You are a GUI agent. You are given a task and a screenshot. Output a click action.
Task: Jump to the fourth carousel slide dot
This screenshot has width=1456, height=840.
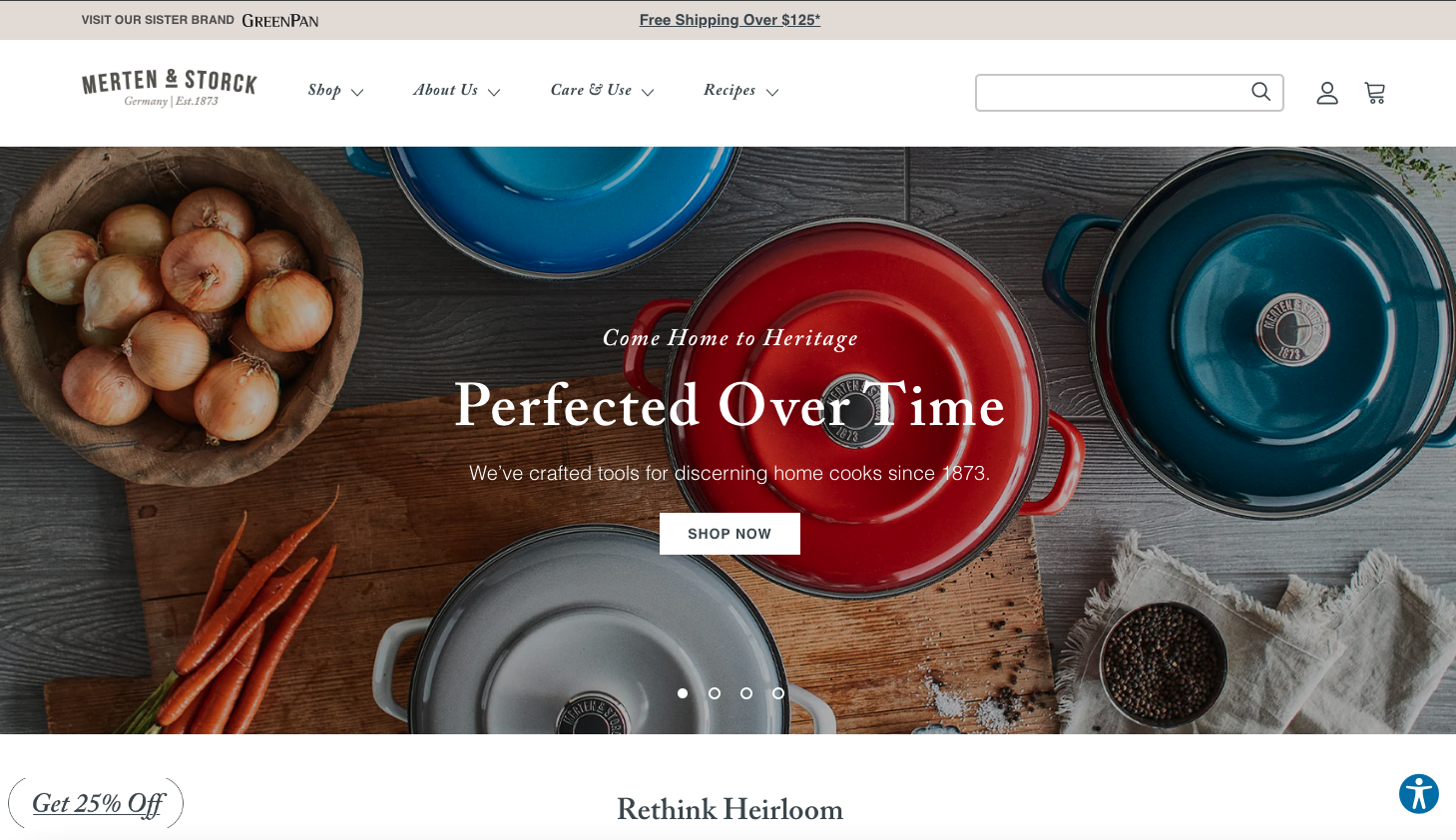778,693
